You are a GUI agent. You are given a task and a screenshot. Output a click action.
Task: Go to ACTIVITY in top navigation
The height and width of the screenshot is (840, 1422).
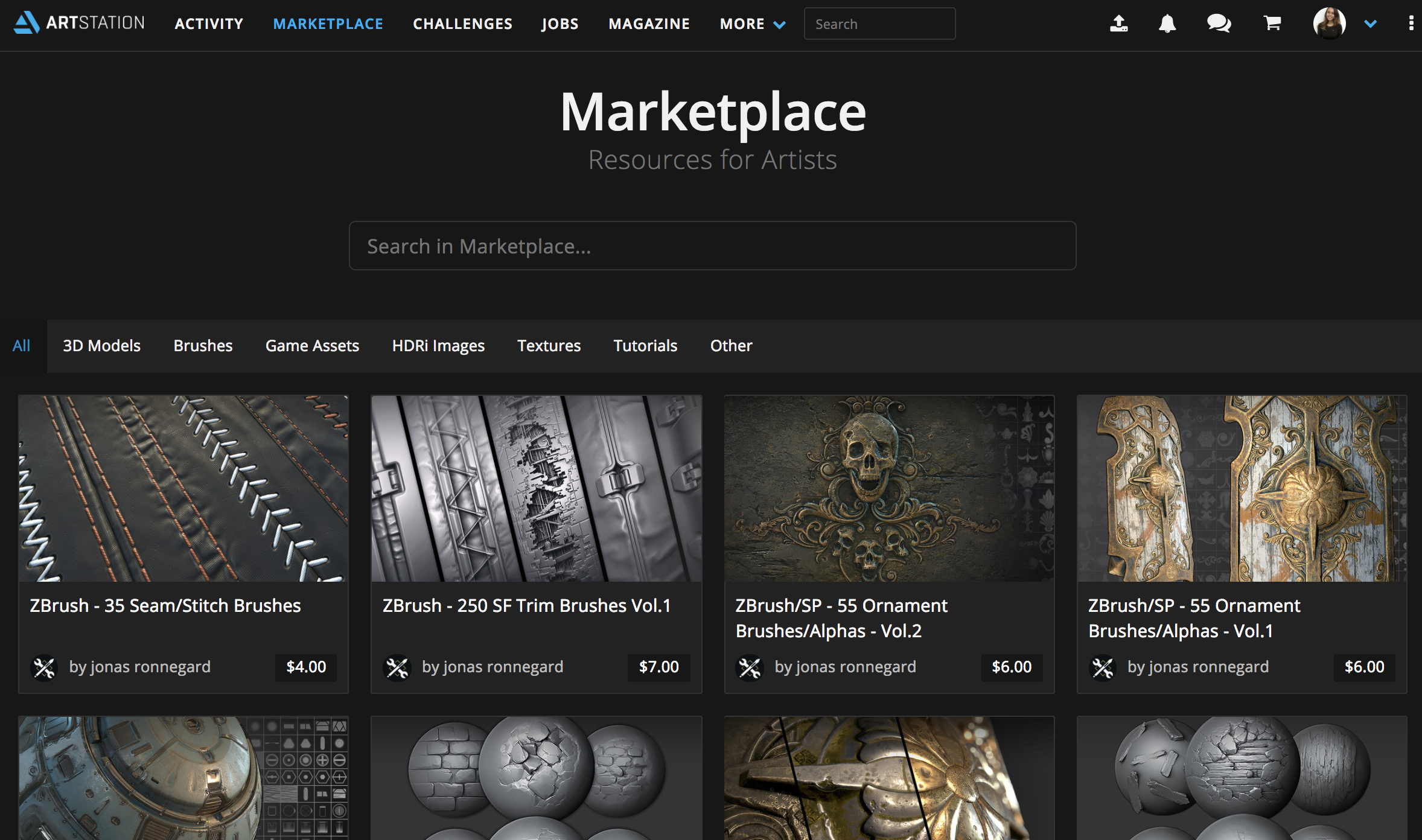[x=209, y=24]
